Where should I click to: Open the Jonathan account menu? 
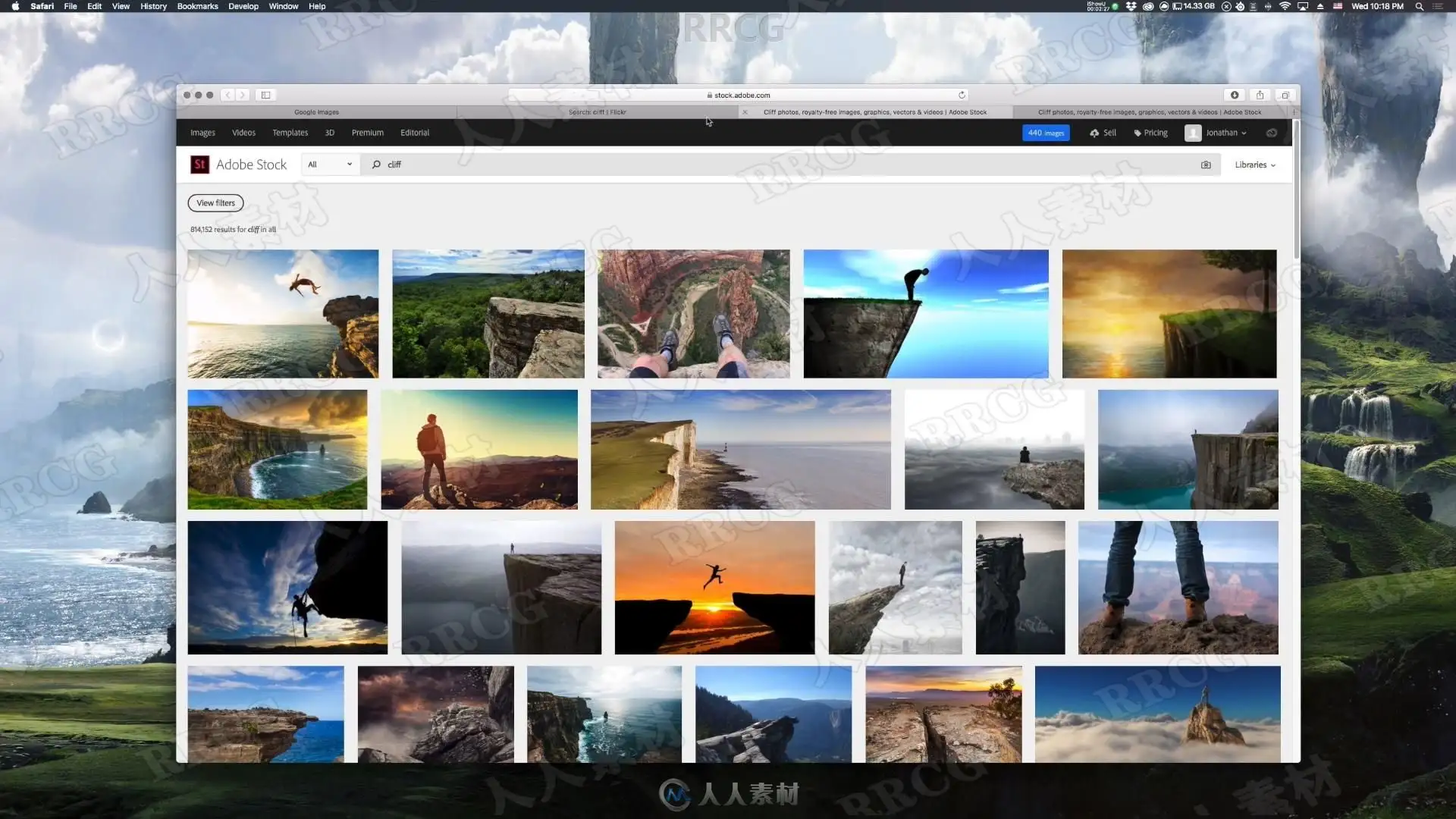[x=1216, y=133]
